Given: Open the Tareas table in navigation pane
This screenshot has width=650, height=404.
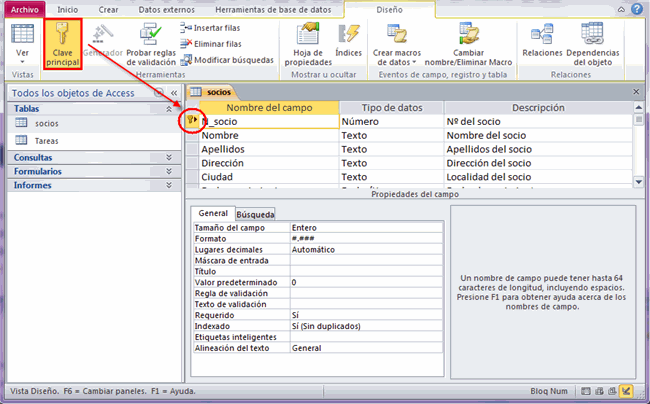Looking at the screenshot, I should point(46,141).
